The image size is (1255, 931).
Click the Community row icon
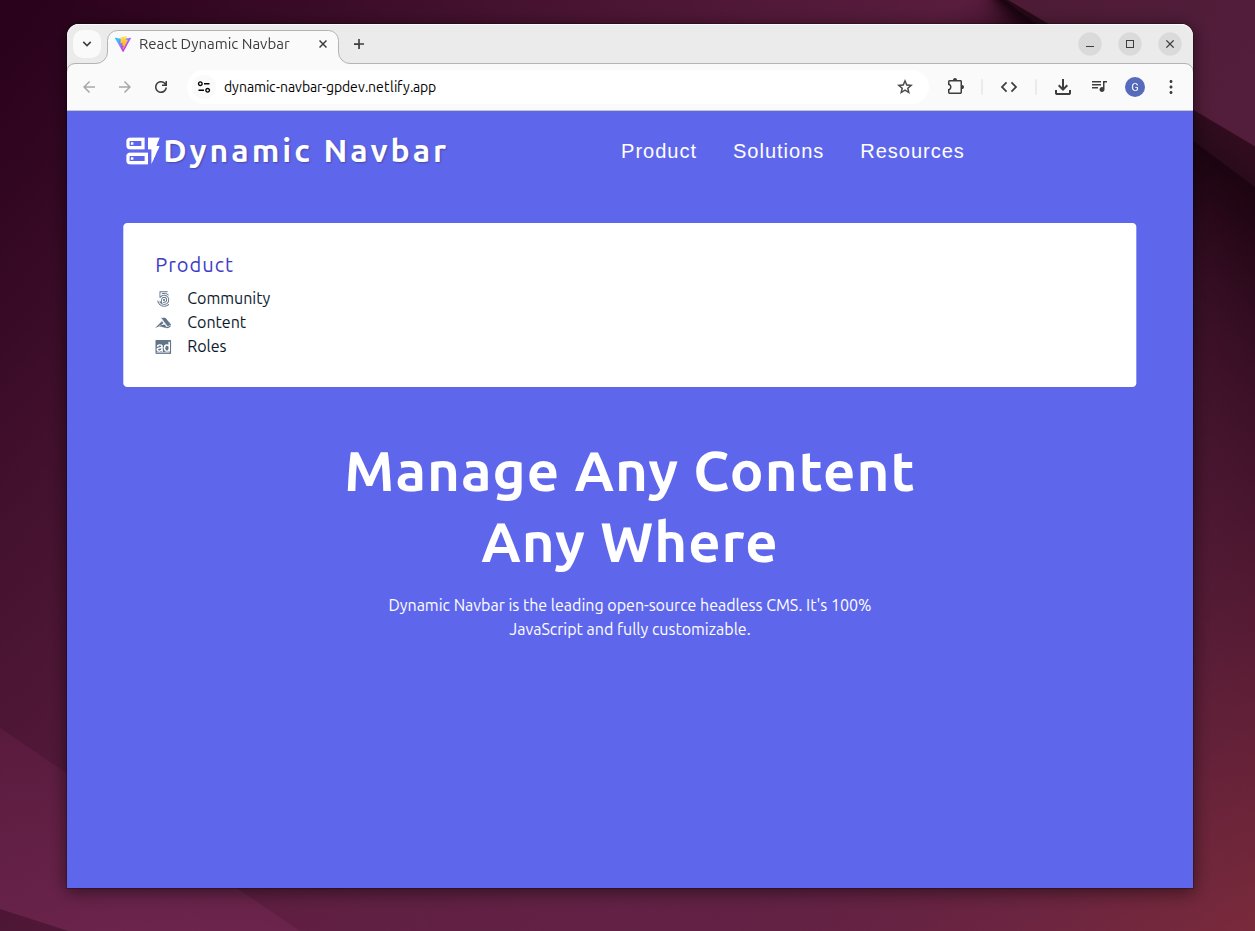point(163,298)
